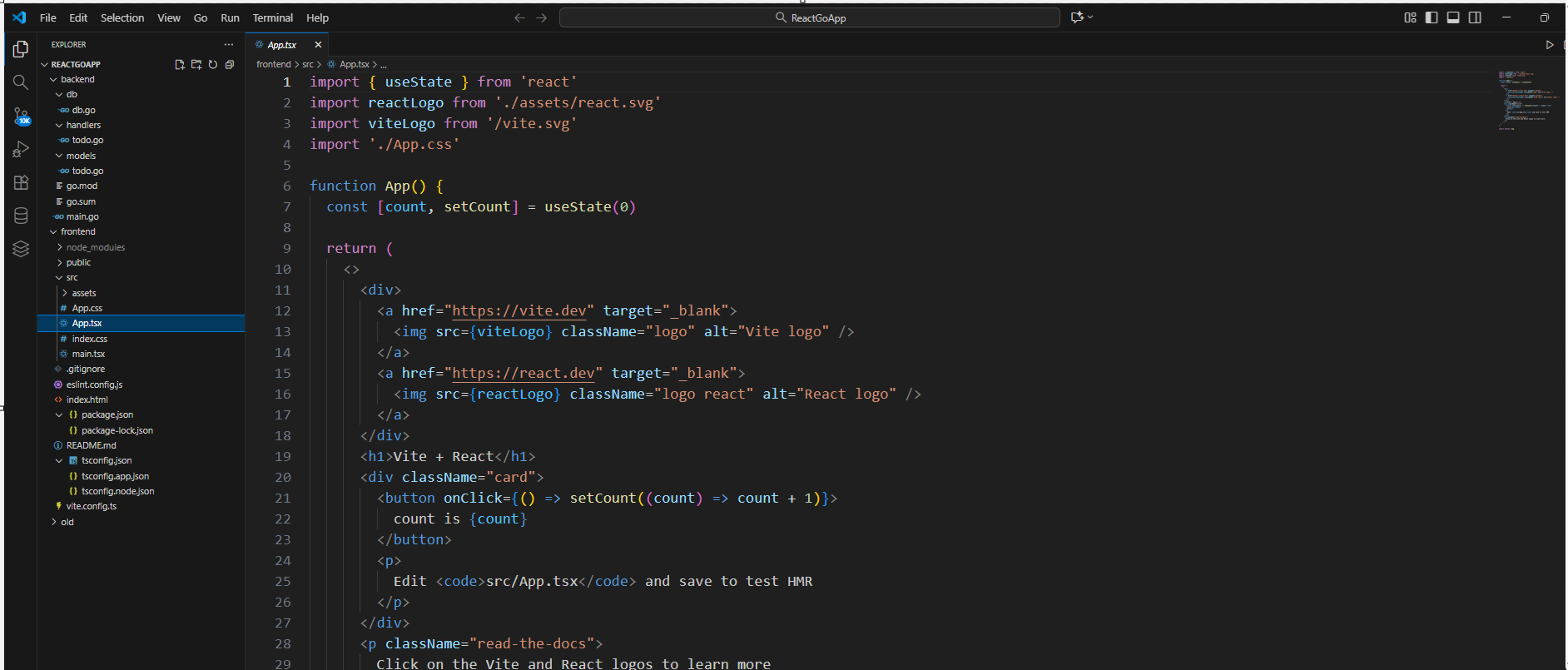Open the database cylinder view in activity bar
Image resolution: width=1568 pixels, height=670 pixels.
pyautogui.click(x=21, y=216)
